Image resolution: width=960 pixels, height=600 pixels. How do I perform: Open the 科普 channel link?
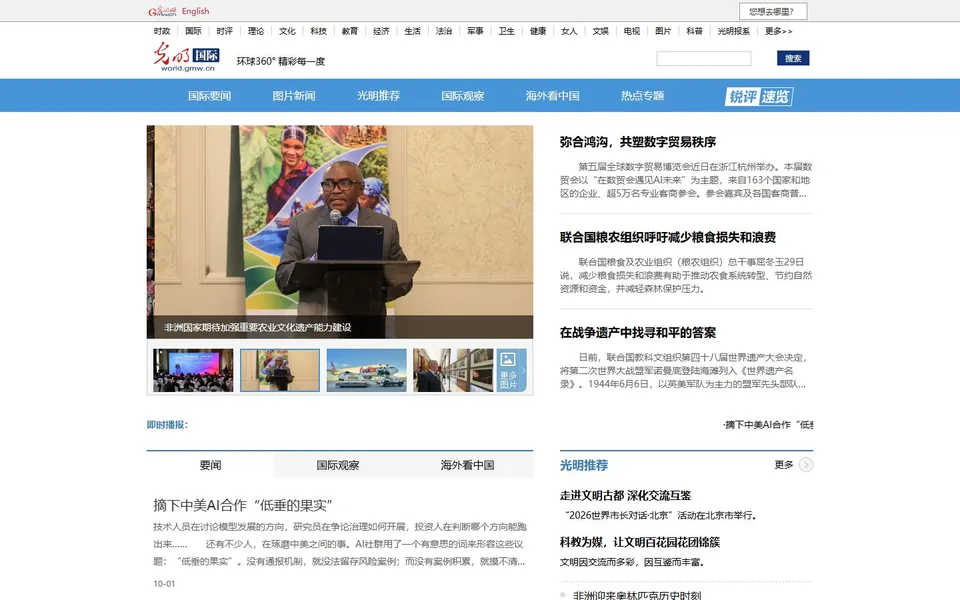694,31
